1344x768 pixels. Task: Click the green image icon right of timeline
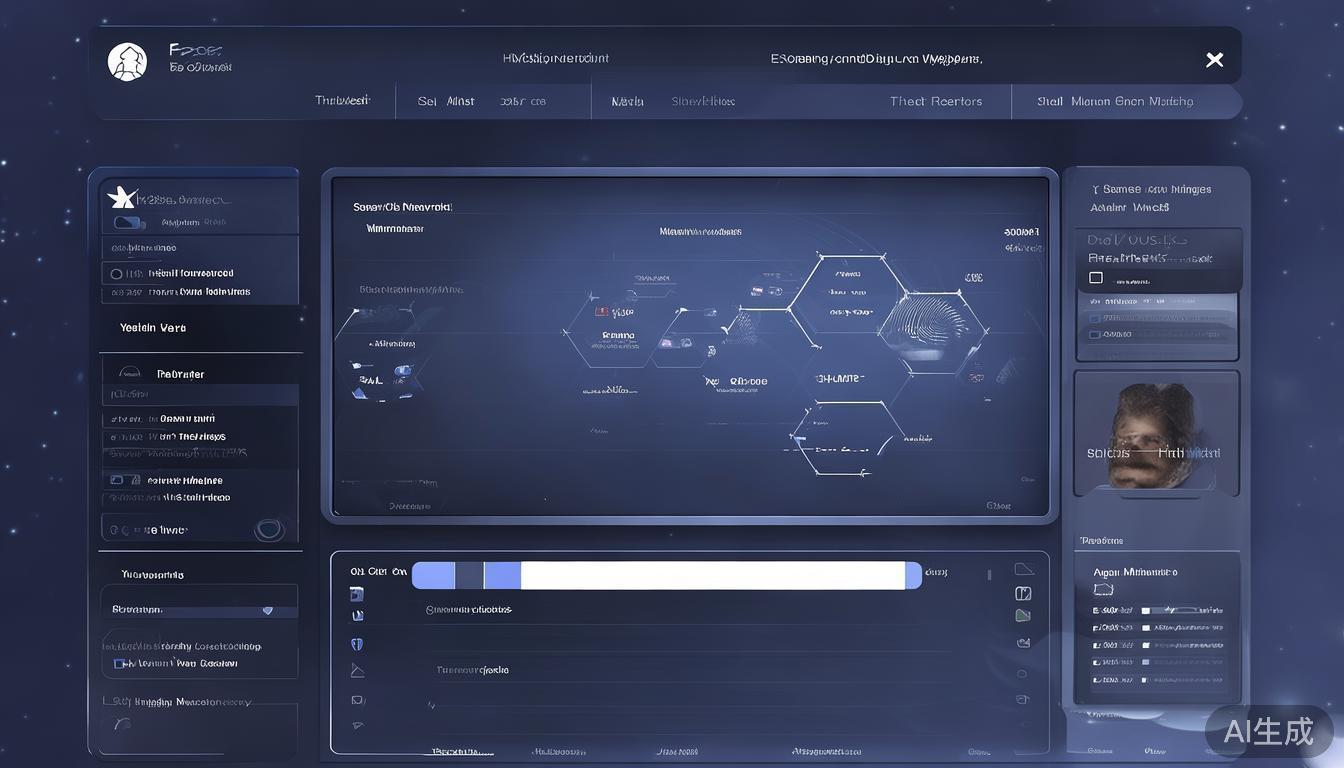1023,616
